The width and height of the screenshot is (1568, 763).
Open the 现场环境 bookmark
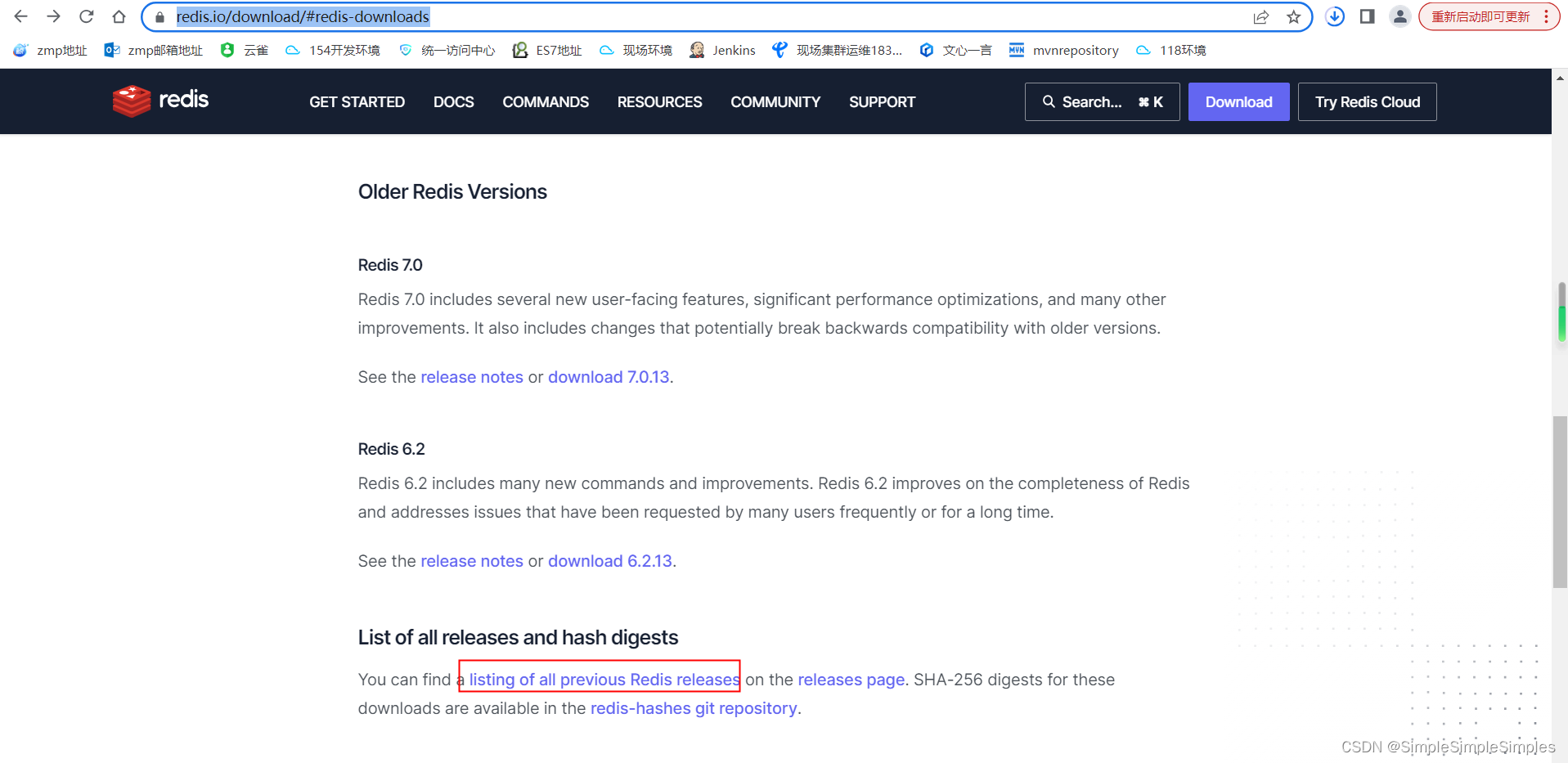pos(636,50)
